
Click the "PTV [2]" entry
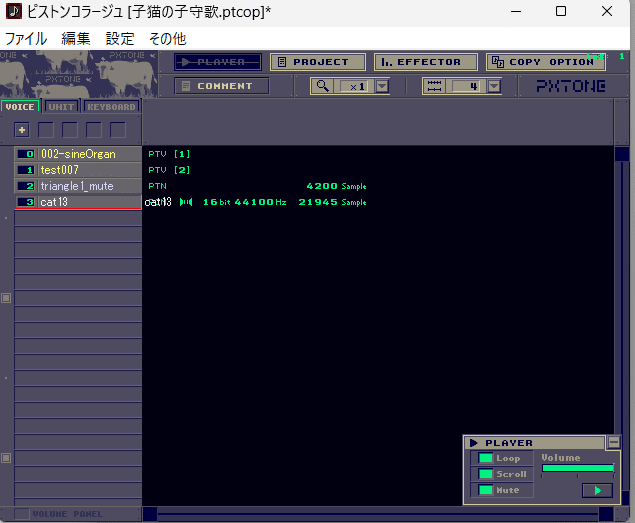coord(169,170)
